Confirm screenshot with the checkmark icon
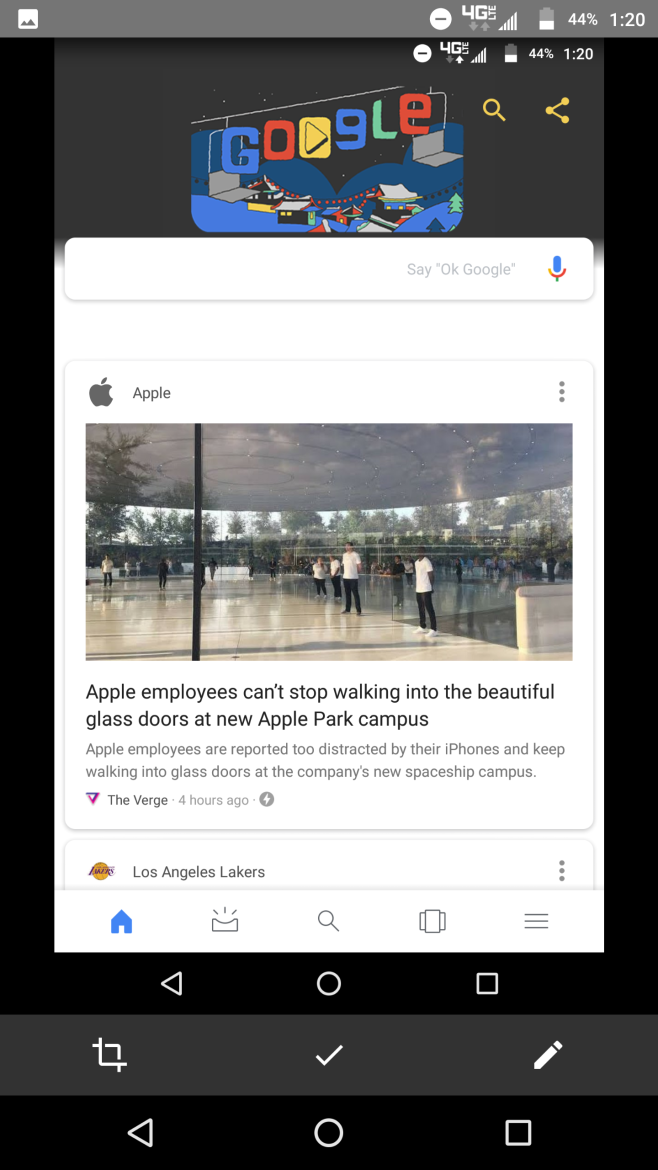658x1170 pixels. (x=329, y=1054)
